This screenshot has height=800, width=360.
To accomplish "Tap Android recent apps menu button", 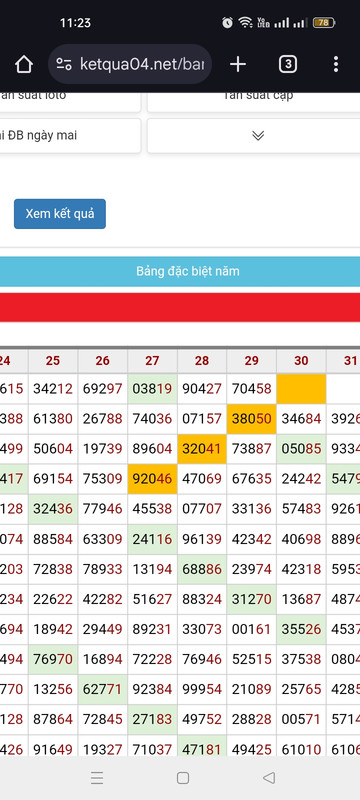I will tap(97, 778).
